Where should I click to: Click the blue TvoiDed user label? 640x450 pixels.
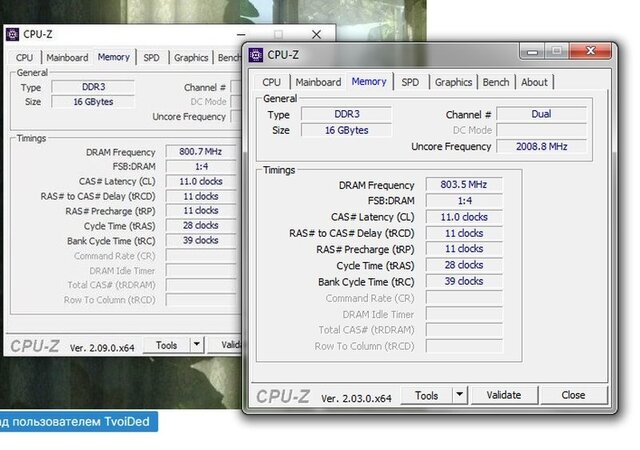pos(79,422)
